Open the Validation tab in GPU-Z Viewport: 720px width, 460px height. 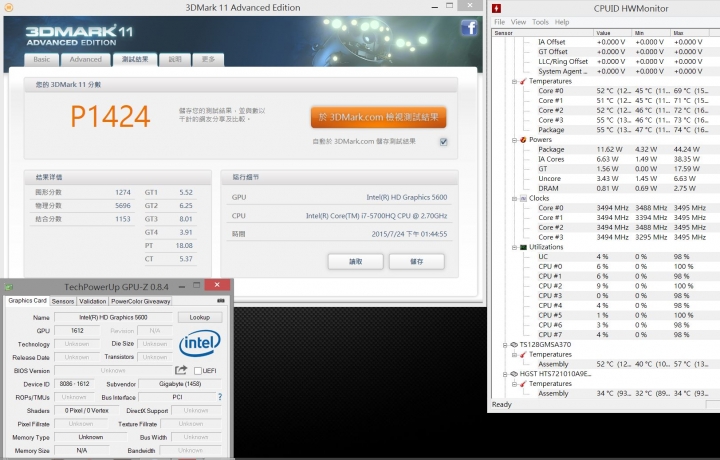[x=92, y=301]
